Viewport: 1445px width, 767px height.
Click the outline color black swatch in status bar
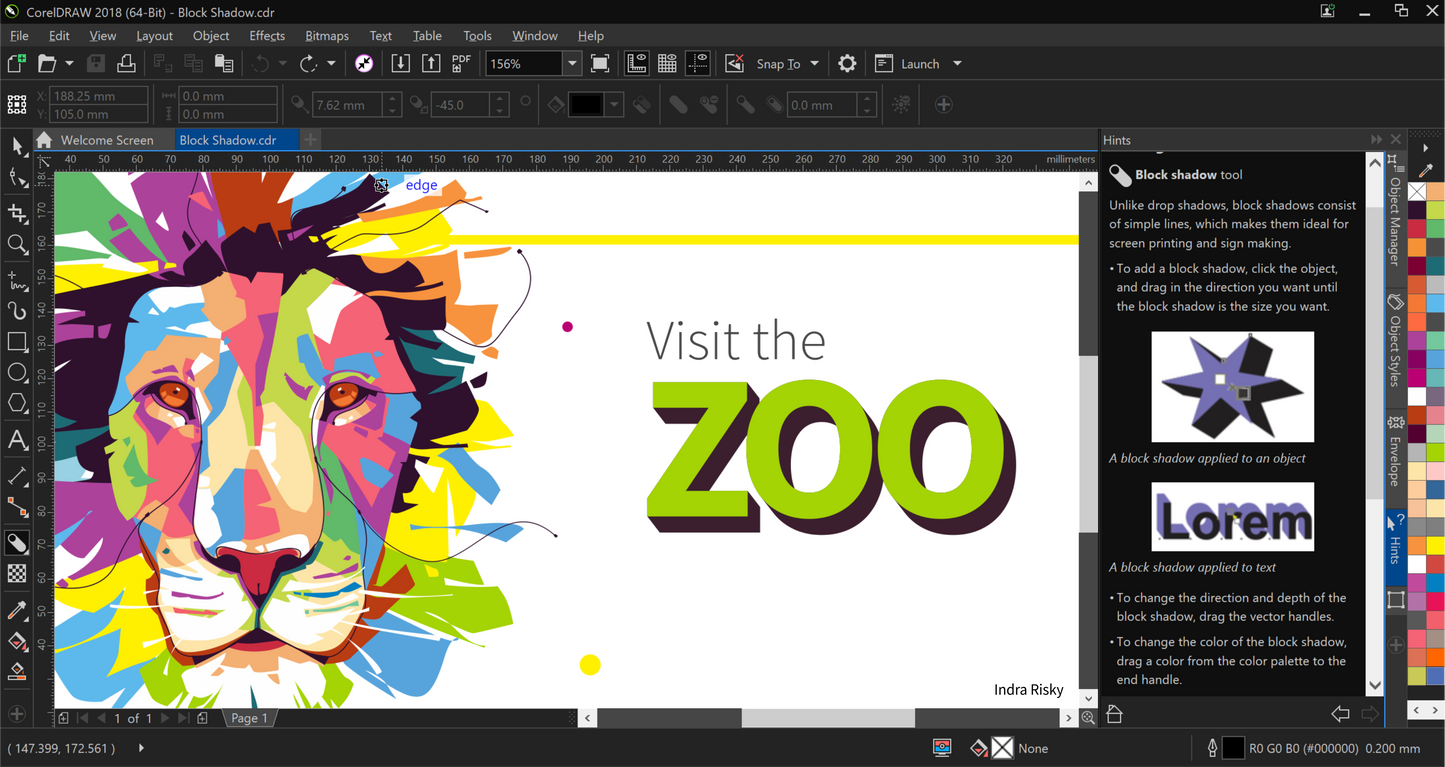[1234, 747]
